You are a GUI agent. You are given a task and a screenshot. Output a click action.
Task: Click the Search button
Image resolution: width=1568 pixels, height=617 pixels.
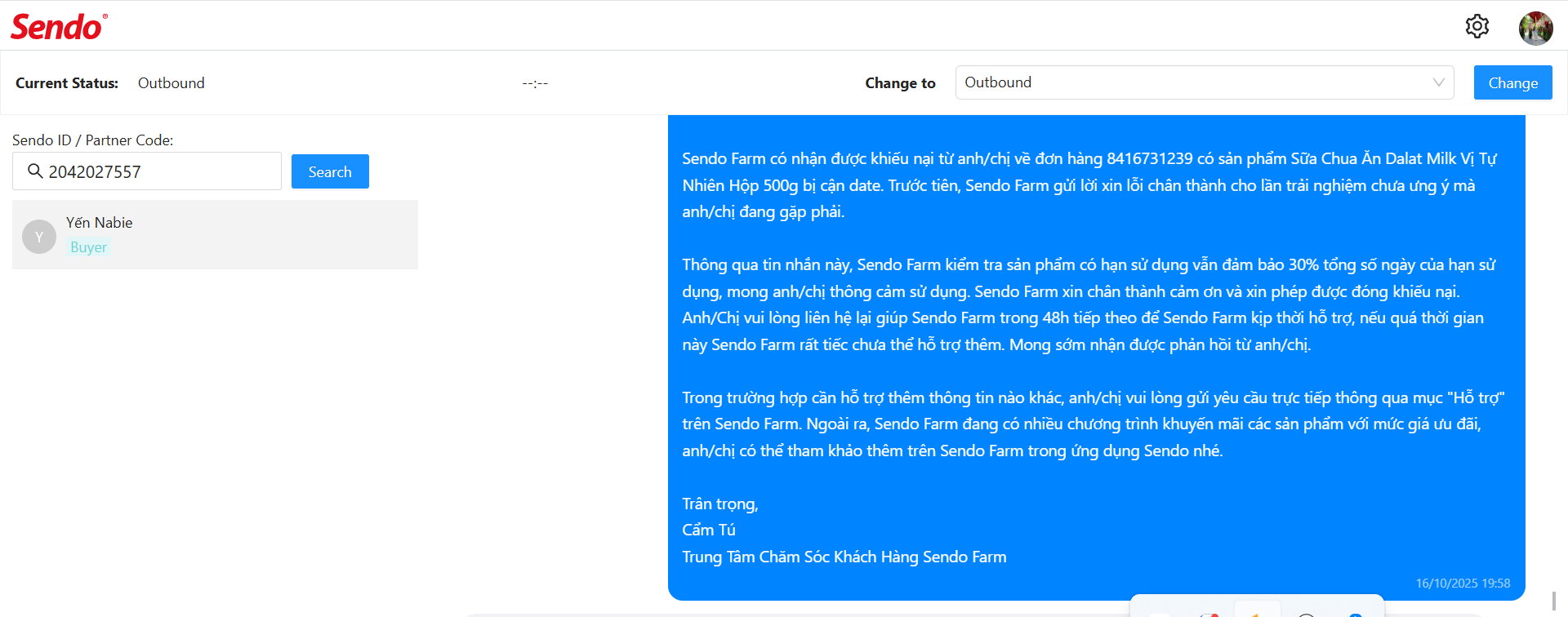pos(330,171)
